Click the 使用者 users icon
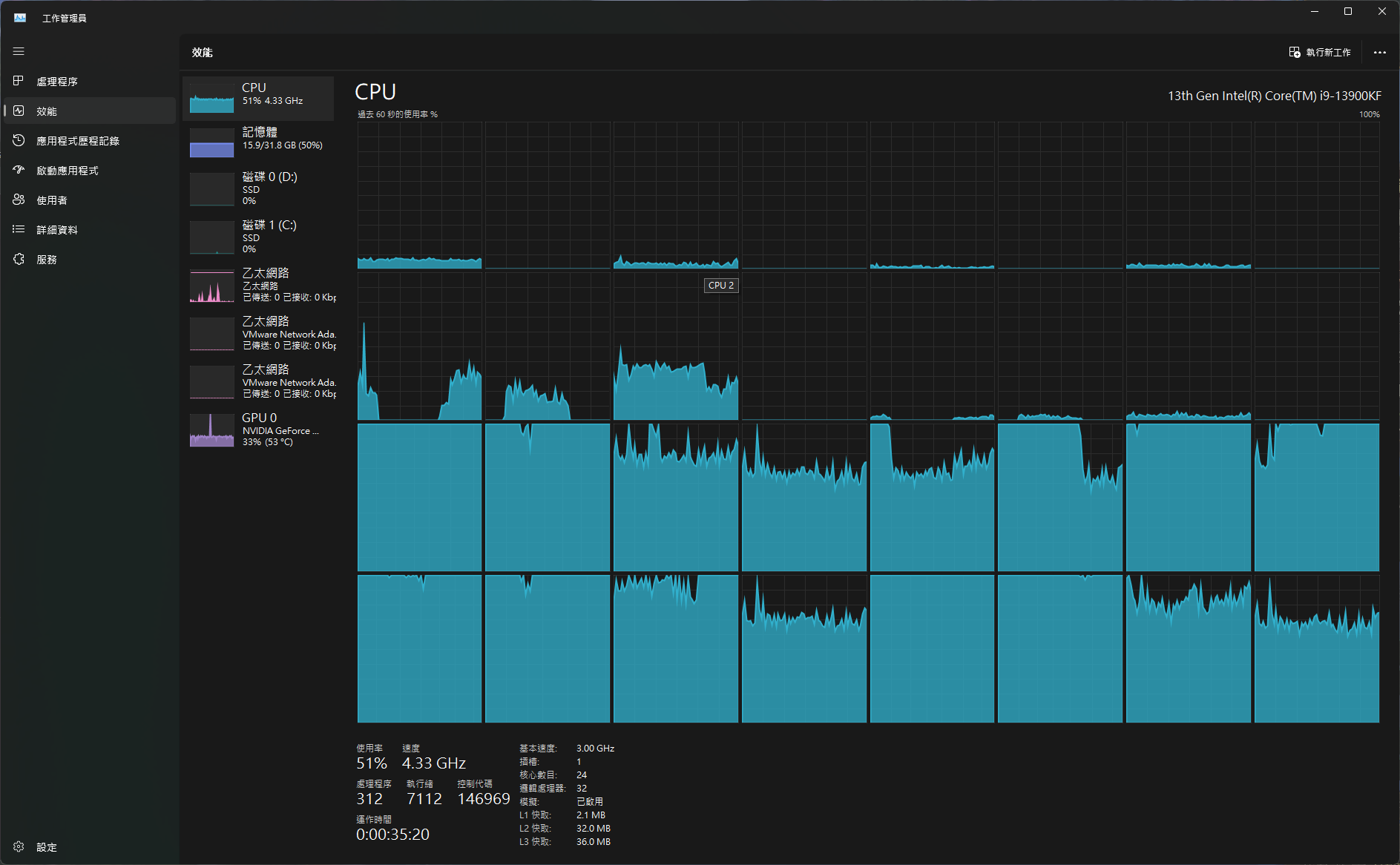 (x=19, y=200)
